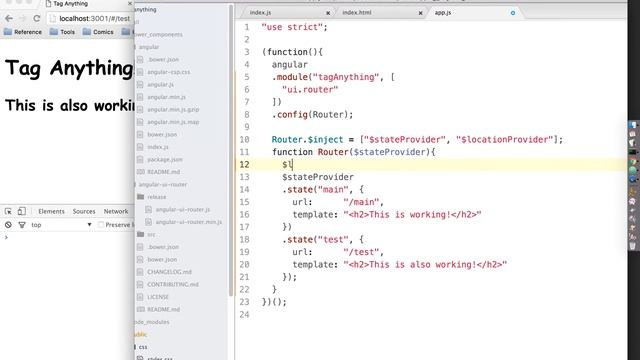Click the file tree vertical scrollbar
640x360 pixels.
click(231, 151)
